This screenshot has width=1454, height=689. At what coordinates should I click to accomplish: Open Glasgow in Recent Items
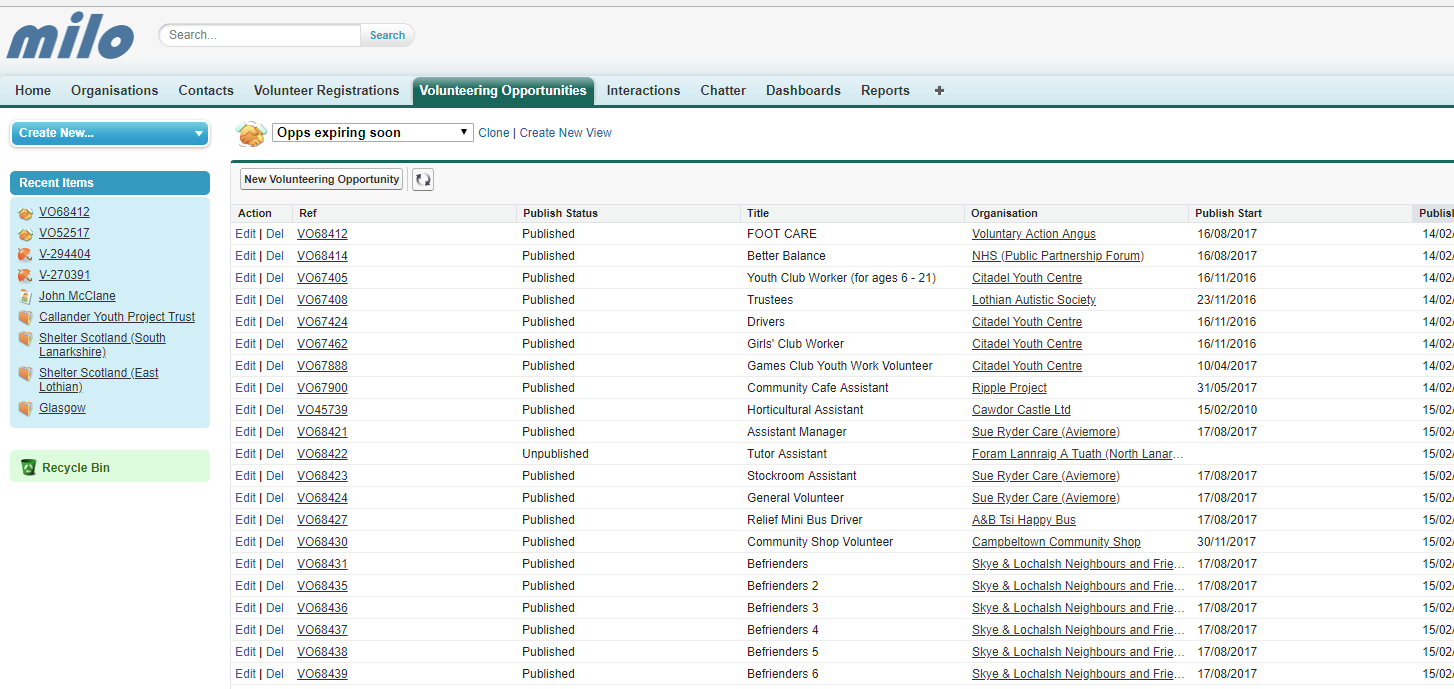62,408
